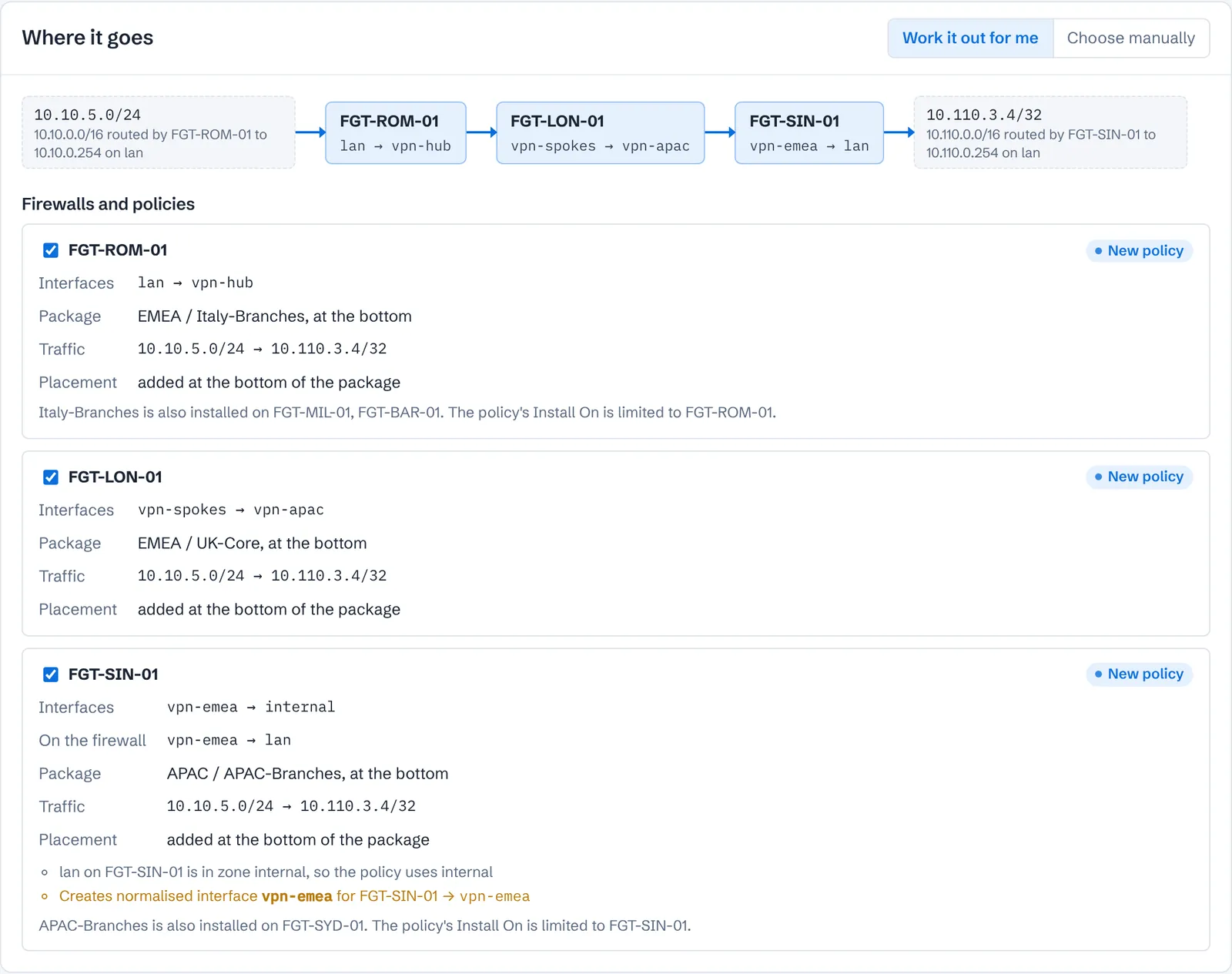Viewport: 1232px width, 974px height.
Task: Click placement text in FGT-ROM-01 card
Action: coord(269,383)
